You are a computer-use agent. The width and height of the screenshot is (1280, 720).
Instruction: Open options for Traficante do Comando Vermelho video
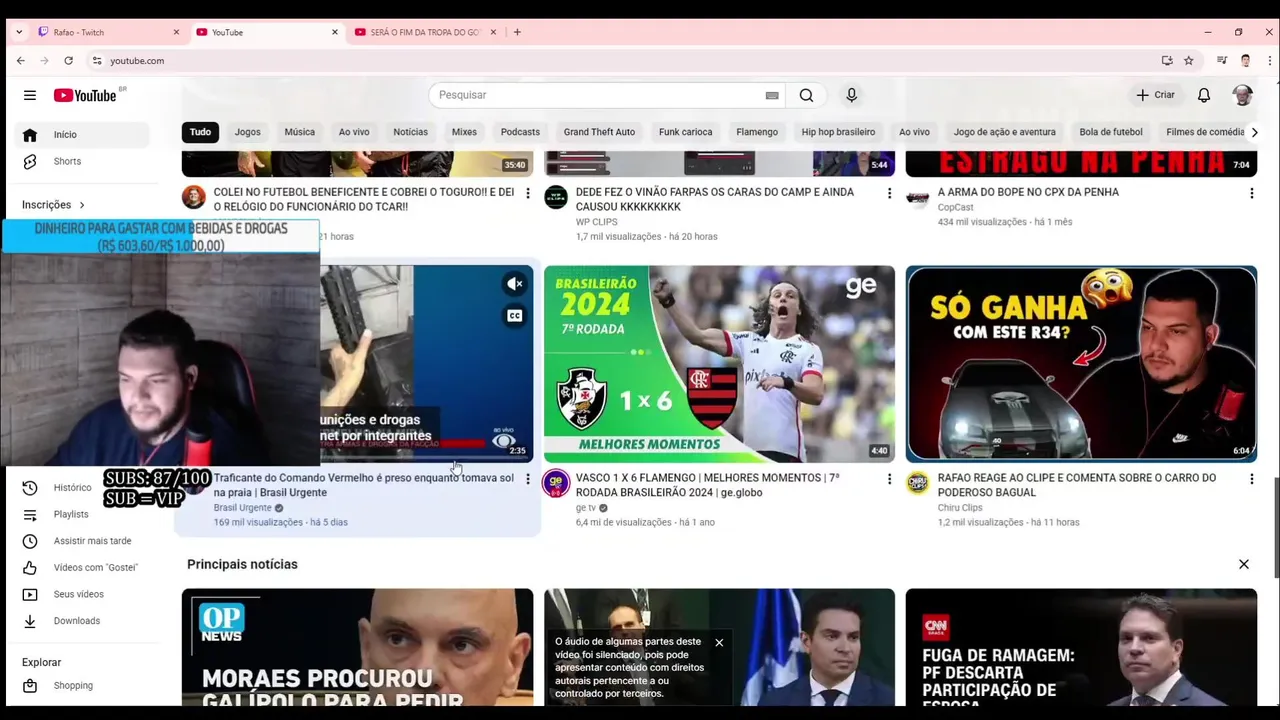528,479
